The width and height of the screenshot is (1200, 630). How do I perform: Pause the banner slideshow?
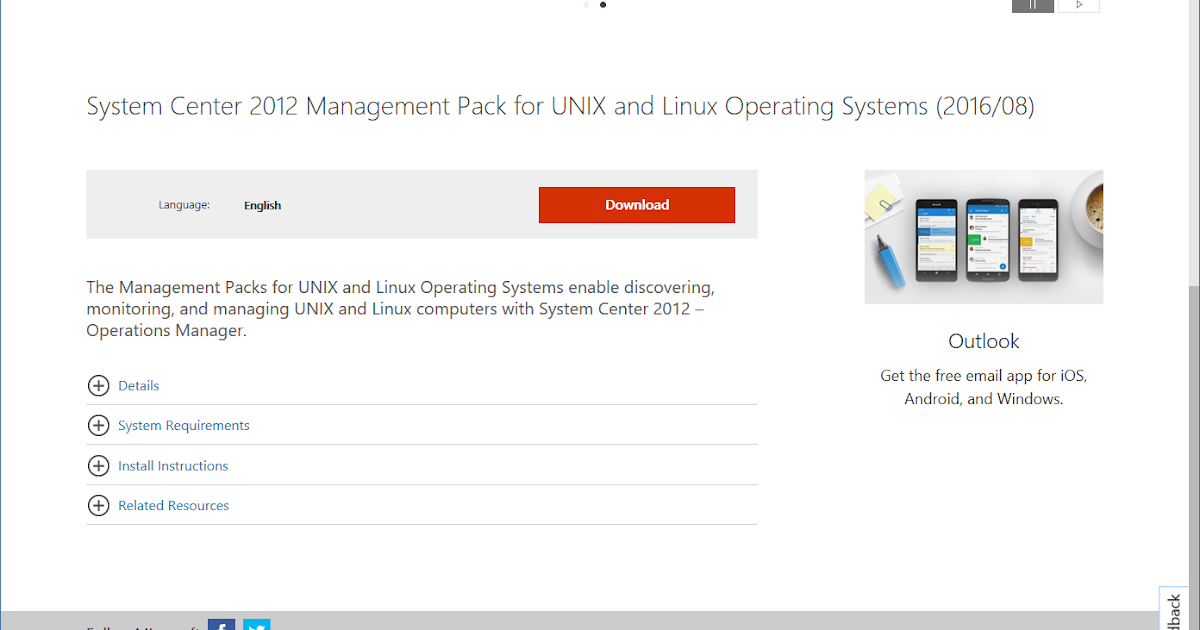pos(1032,6)
